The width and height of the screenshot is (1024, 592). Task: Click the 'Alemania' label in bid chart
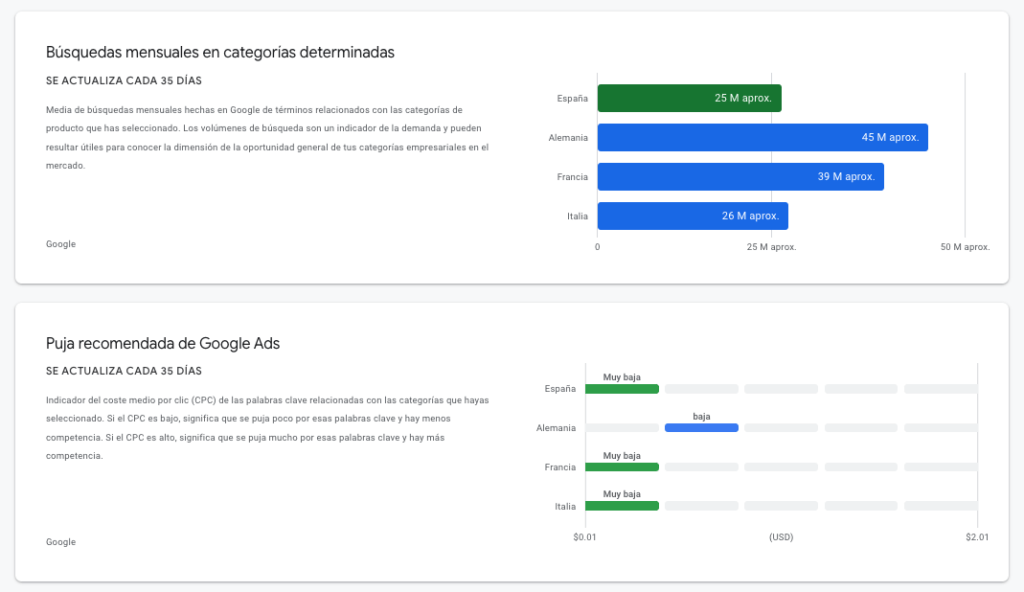point(556,428)
